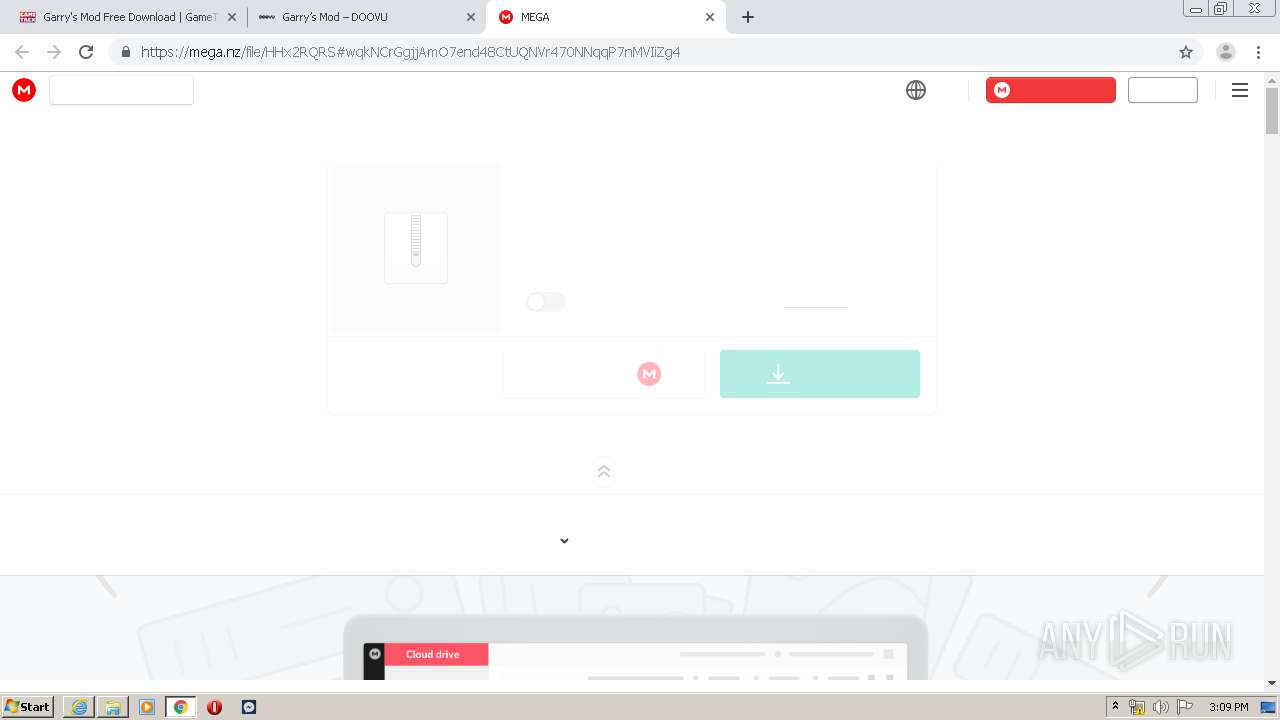
Task: Show hidden system tray icons
Action: [1115, 707]
